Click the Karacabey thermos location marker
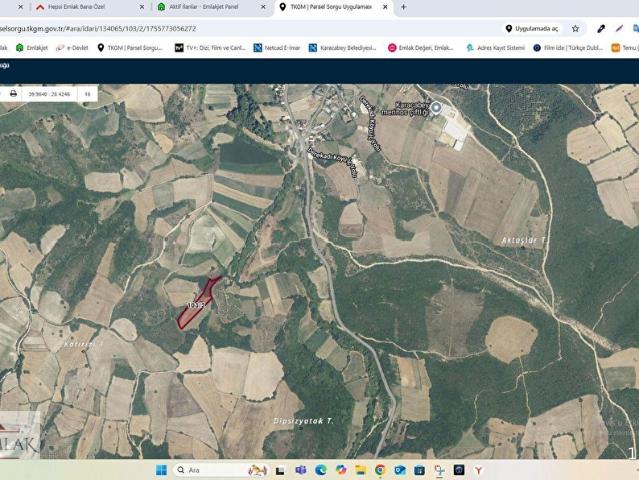 point(435,107)
